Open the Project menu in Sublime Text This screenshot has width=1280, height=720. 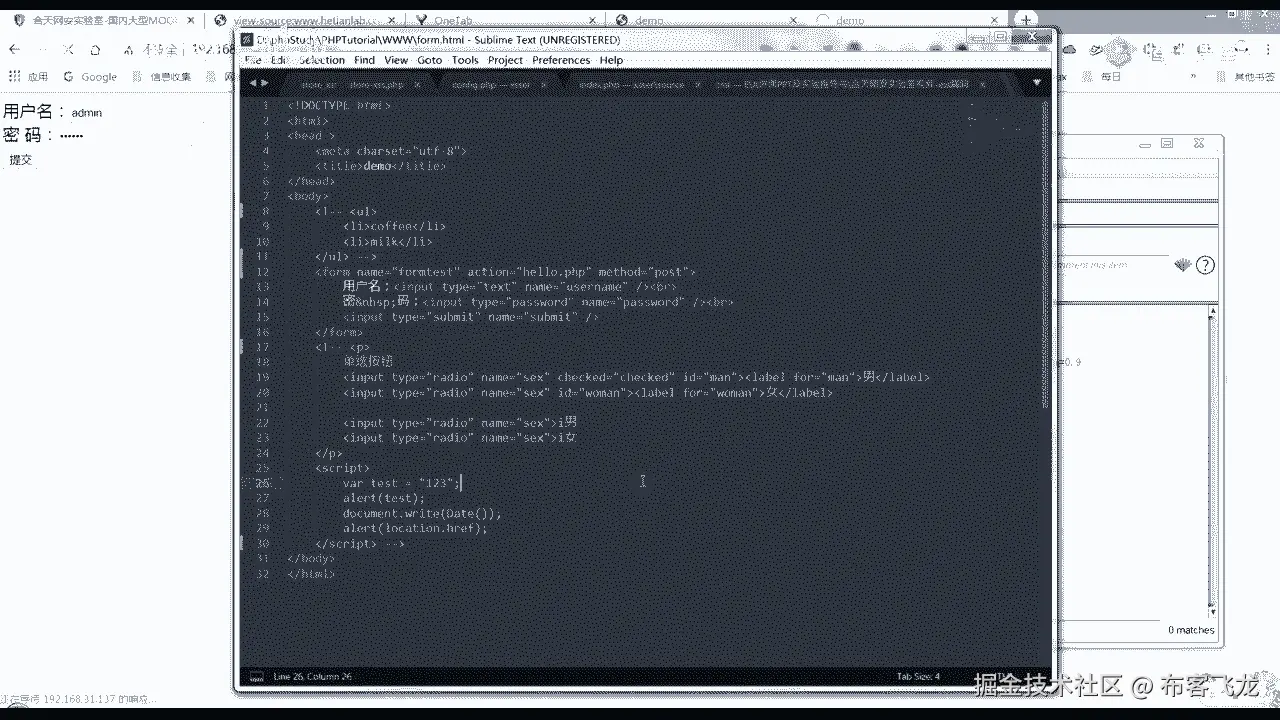click(x=505, y=60)
